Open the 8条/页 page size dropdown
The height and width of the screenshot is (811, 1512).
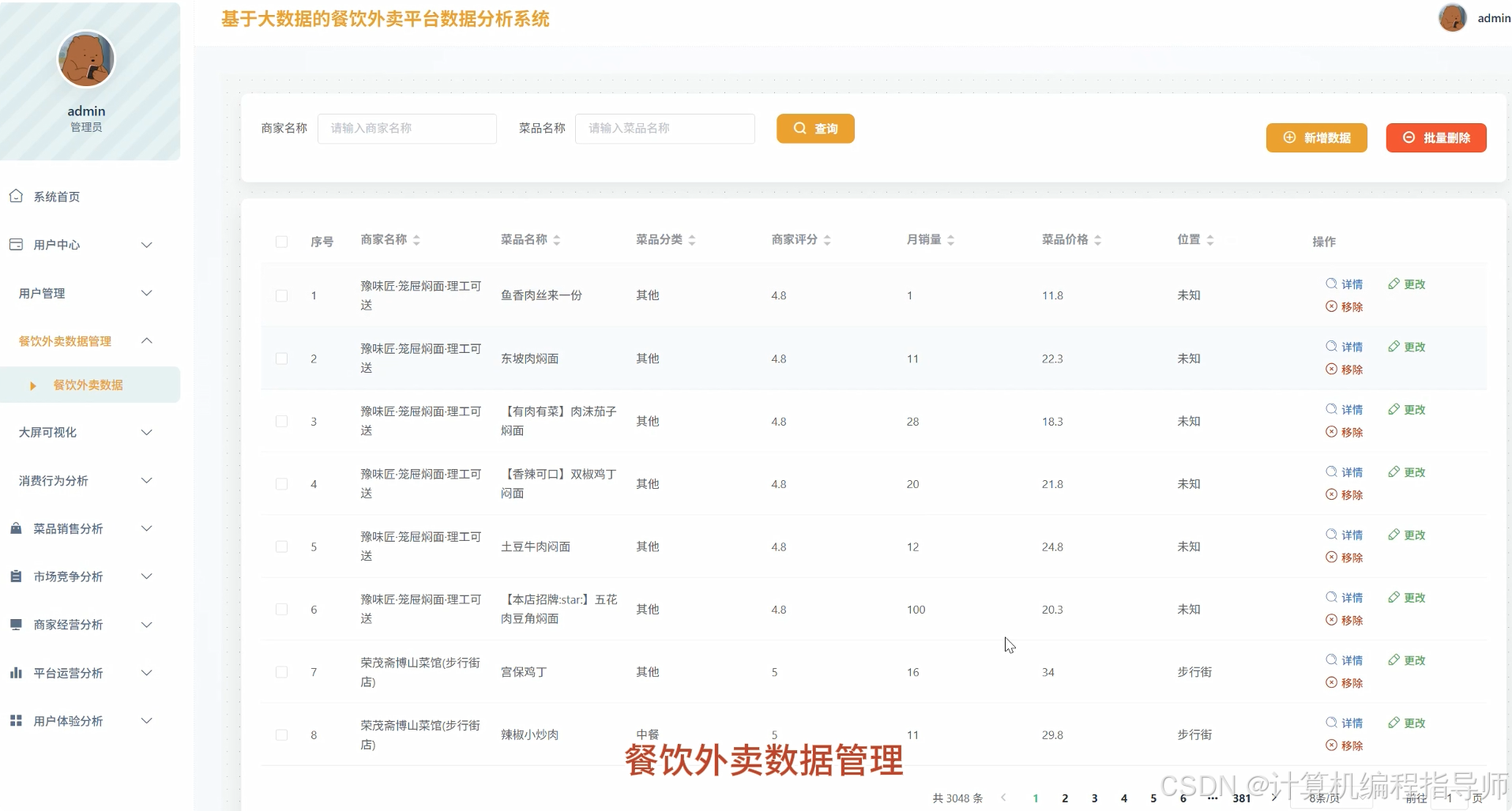tap(1326, 798)
